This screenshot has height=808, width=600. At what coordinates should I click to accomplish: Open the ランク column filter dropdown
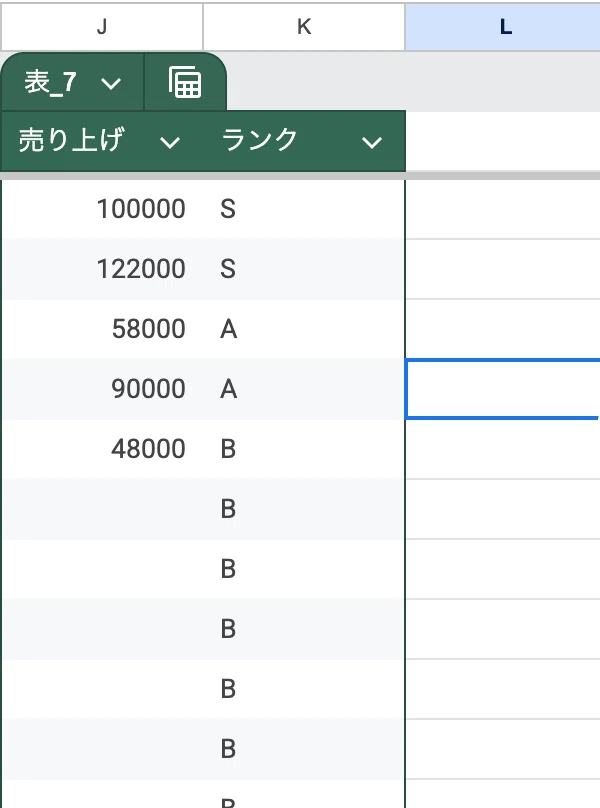(372, 142)
